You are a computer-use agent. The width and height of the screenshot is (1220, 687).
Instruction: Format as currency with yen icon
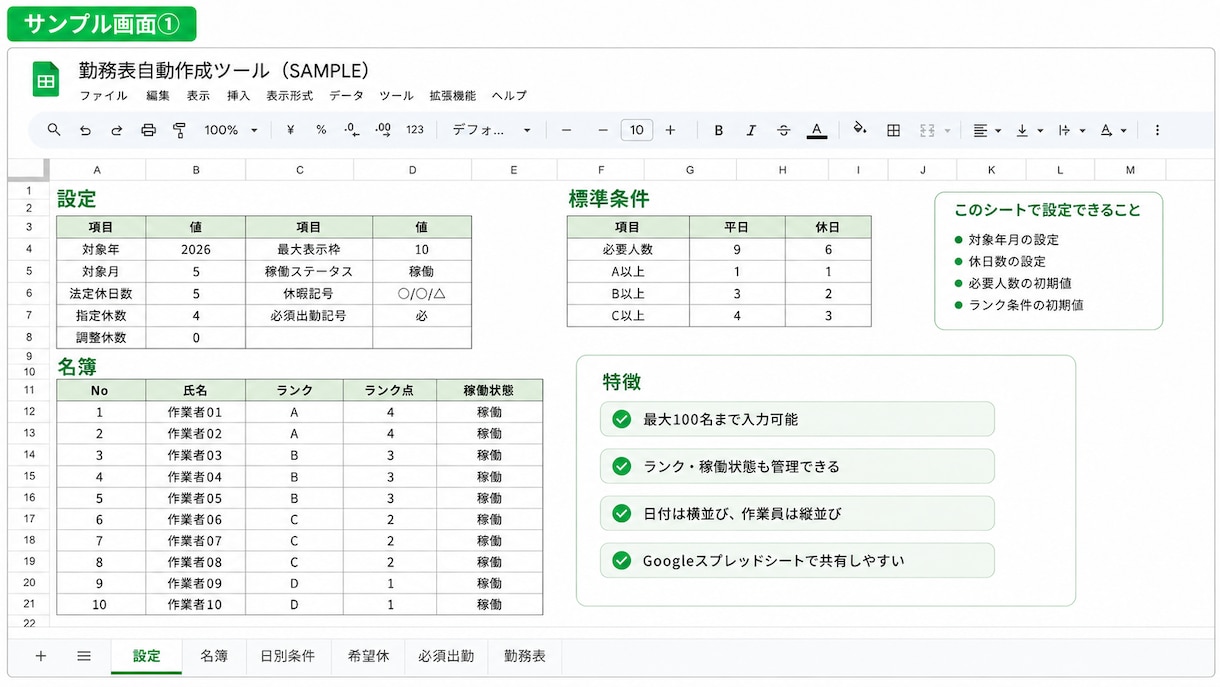(x=290, y=130)
